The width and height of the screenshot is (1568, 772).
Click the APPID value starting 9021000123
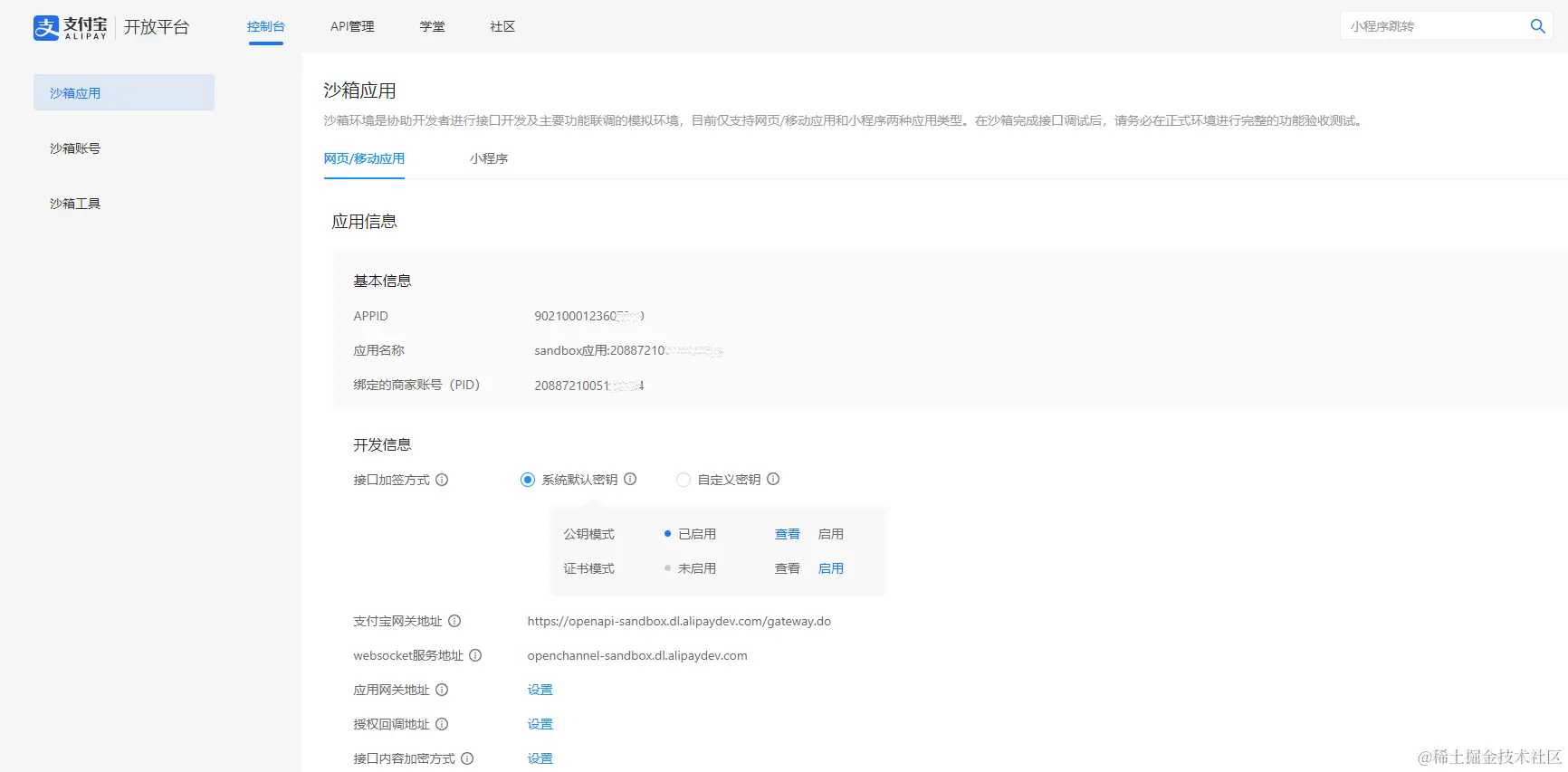pyautogui.click(x=589, y=316)
